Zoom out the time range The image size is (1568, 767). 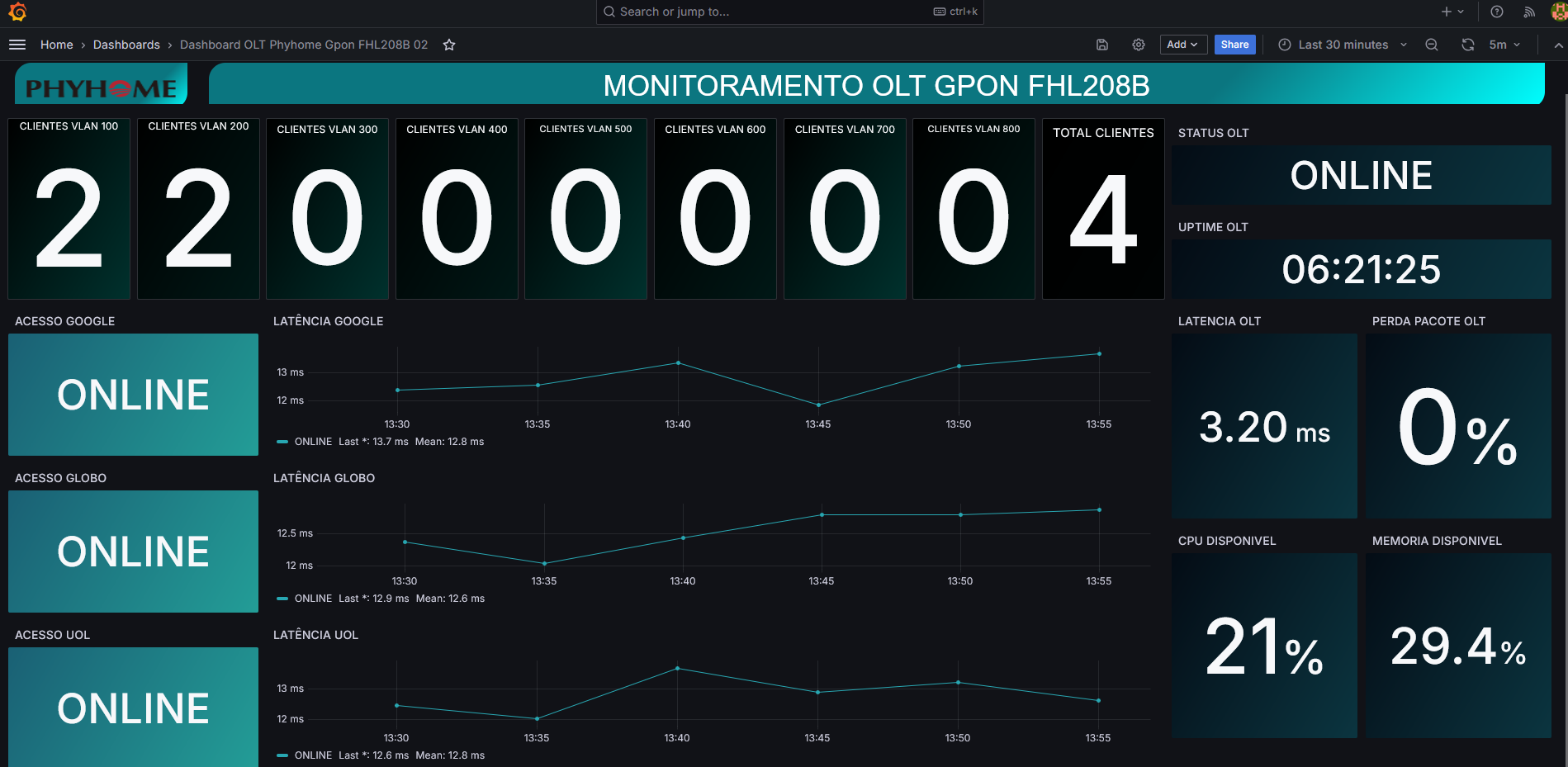(1432, 45)
